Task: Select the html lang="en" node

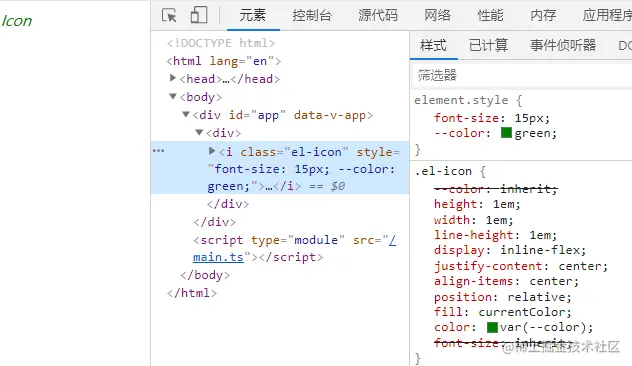Action: [224, 61]
